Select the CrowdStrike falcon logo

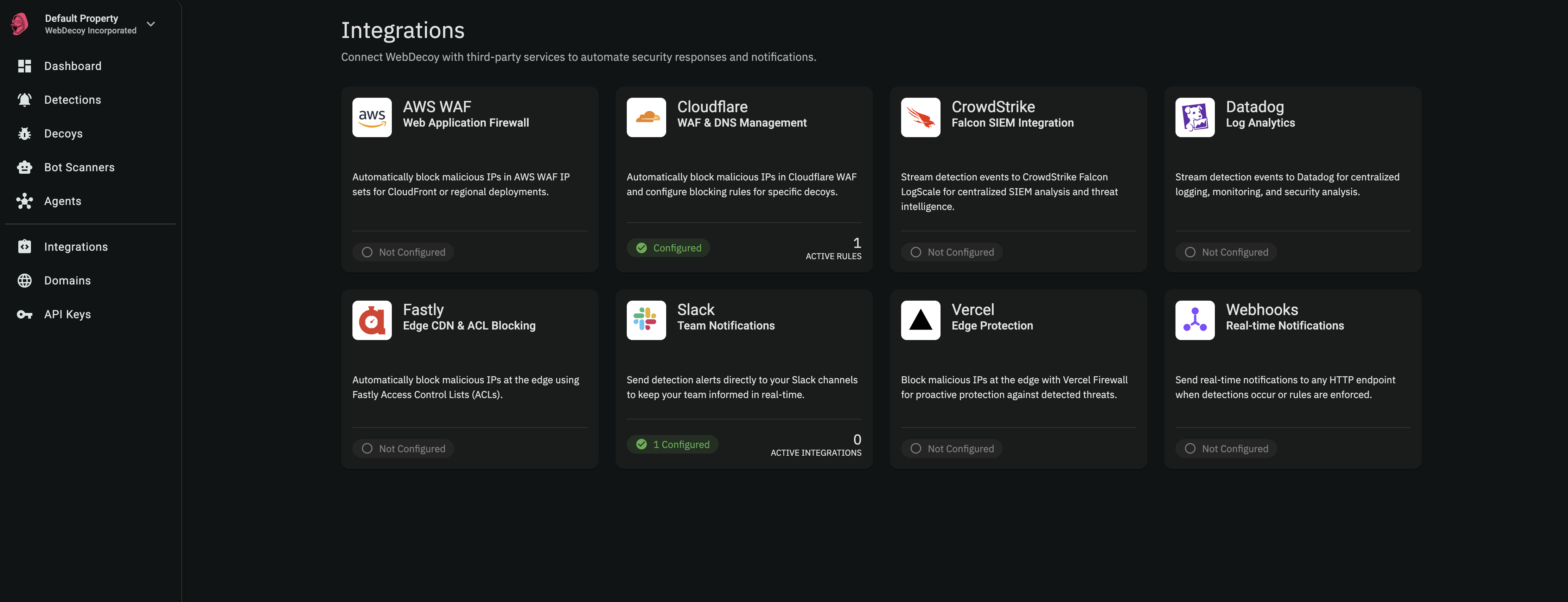920,117
